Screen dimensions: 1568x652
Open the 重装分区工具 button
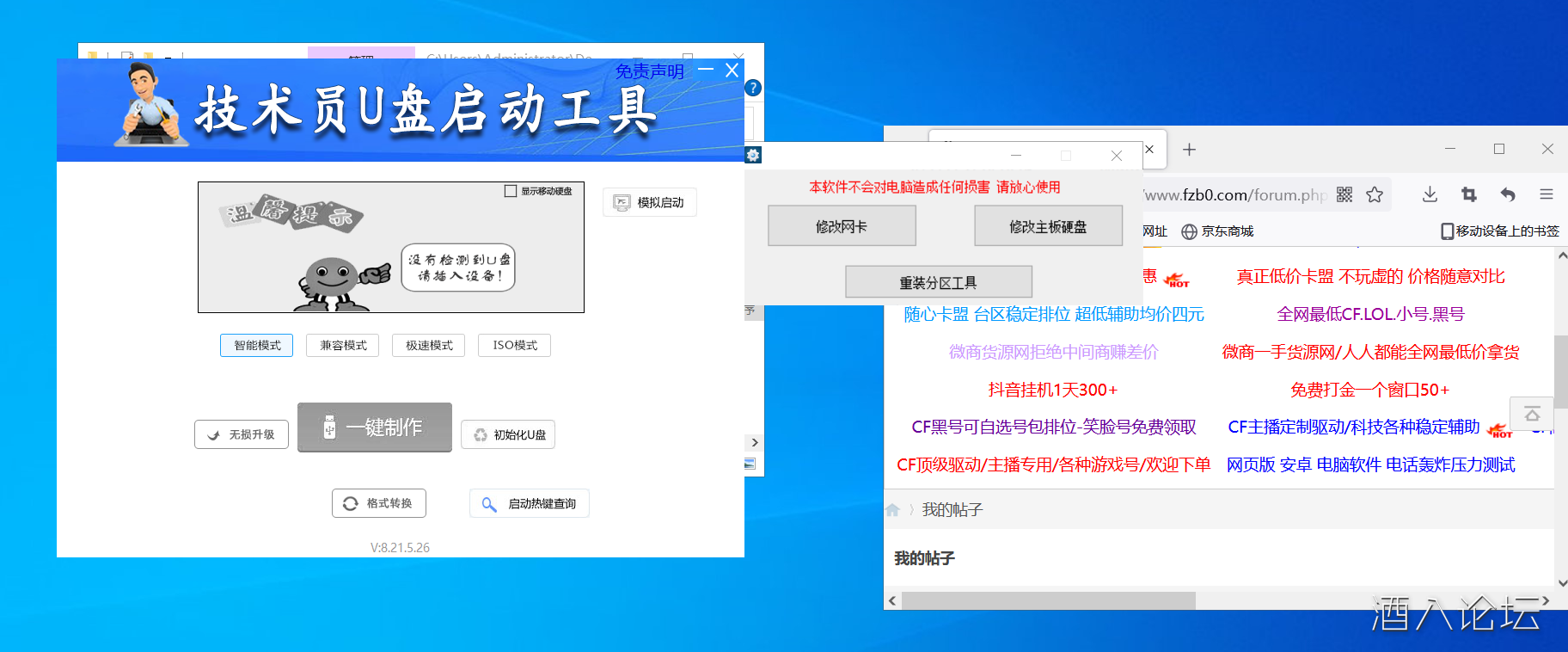(x=939, y=282)
